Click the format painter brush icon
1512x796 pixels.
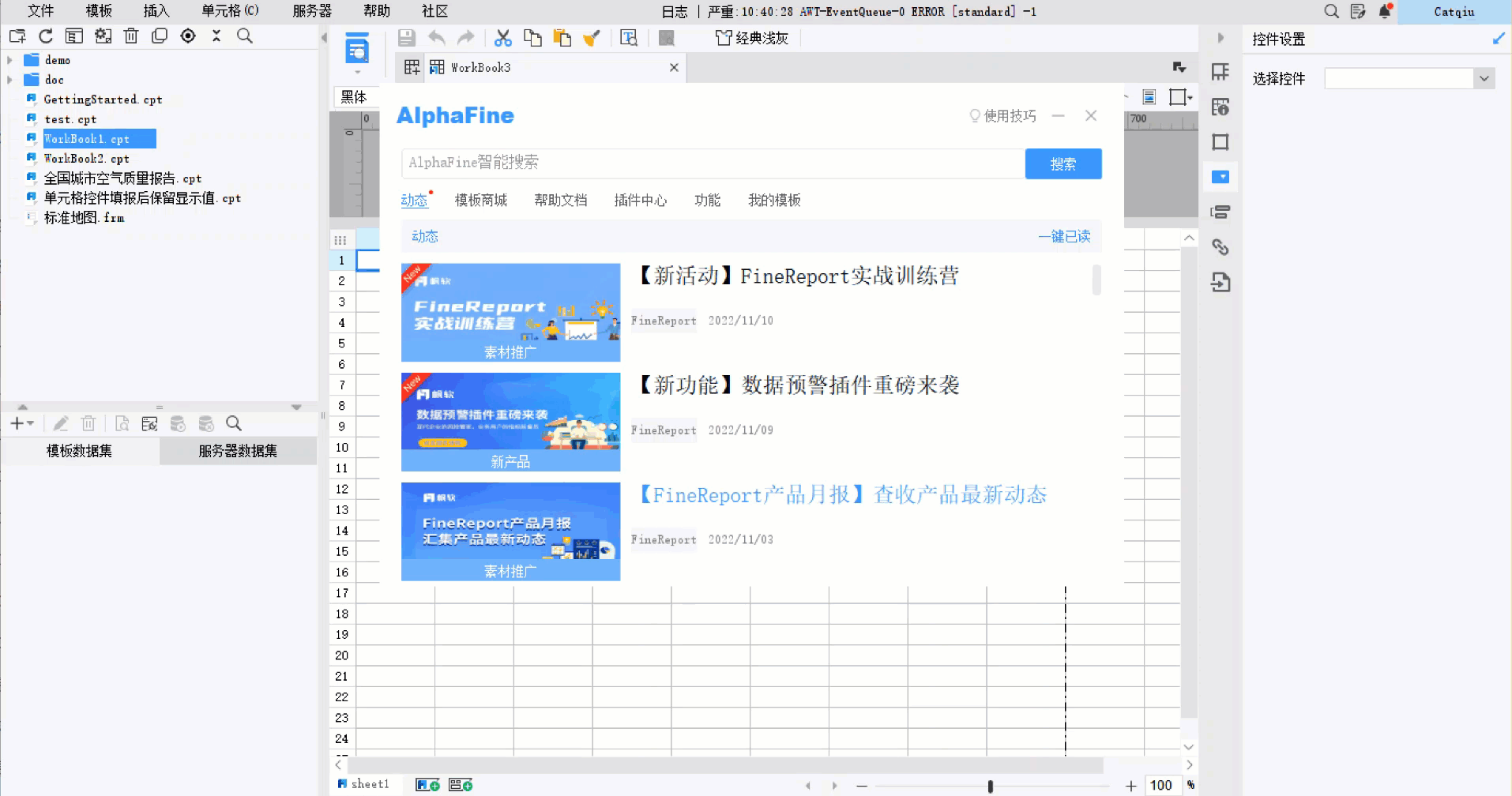(592, 38)
